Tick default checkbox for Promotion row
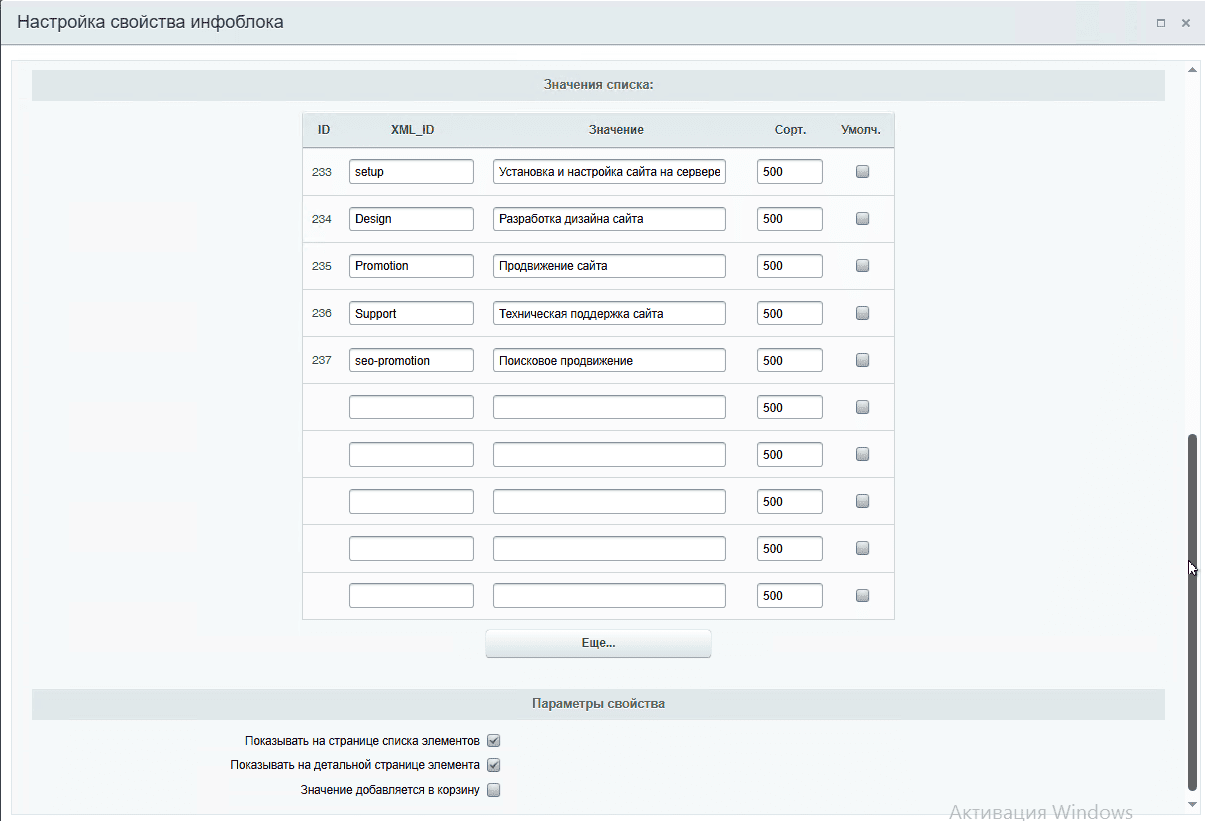 point(863,266)
